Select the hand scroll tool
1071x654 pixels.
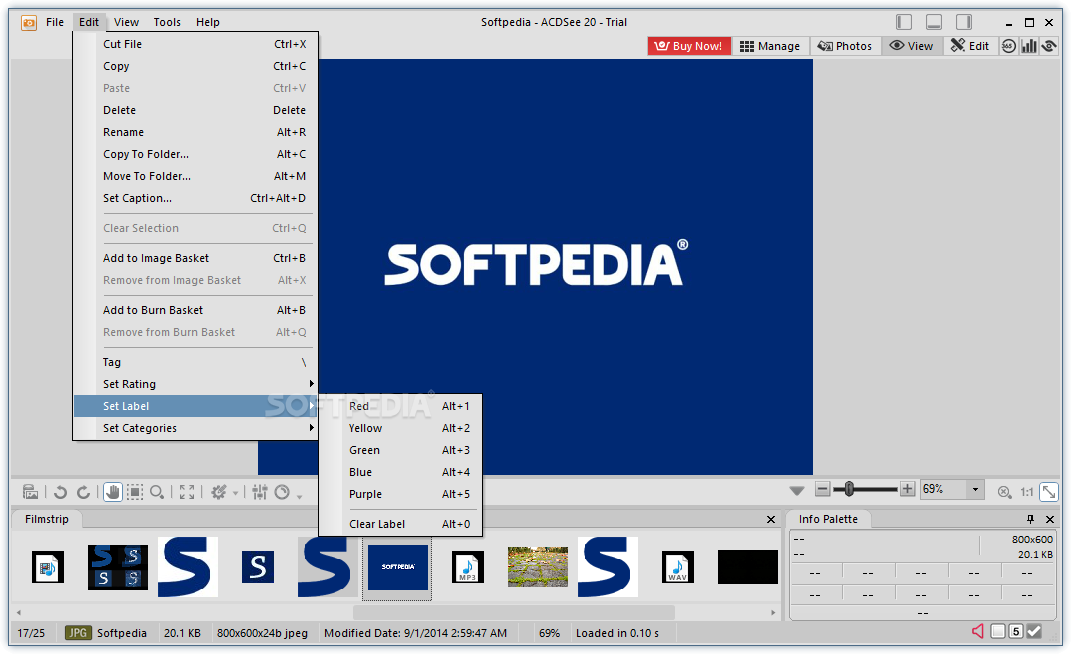point(113,491)
